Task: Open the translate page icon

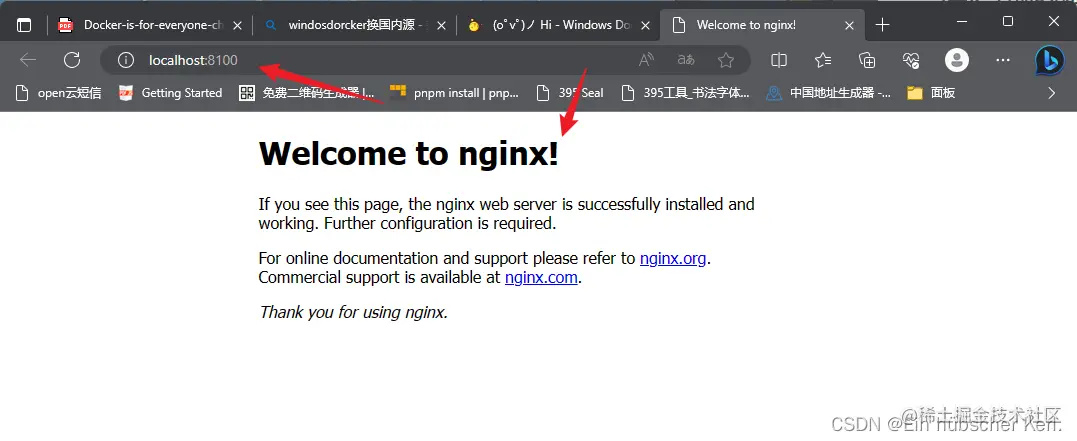Action: point(686,60)
